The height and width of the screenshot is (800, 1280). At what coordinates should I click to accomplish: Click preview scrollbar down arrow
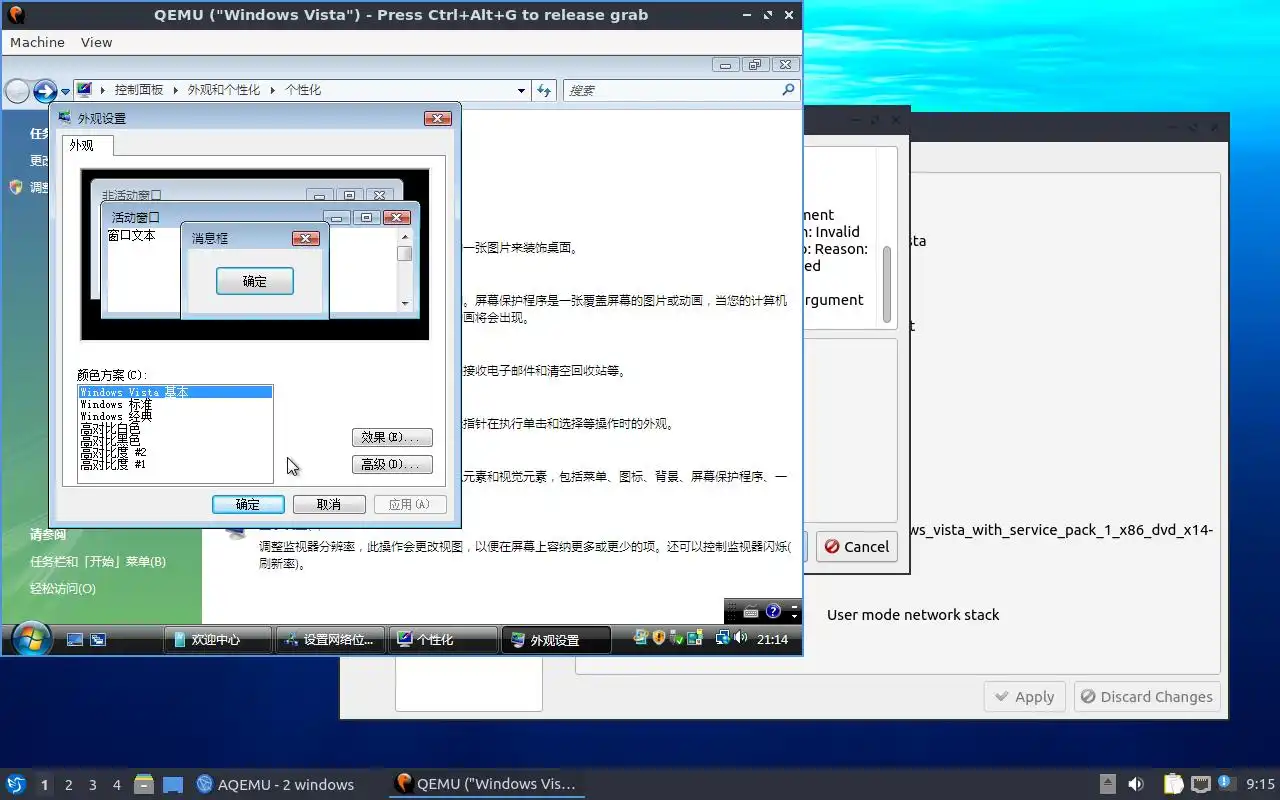click(x=405, y=303)
